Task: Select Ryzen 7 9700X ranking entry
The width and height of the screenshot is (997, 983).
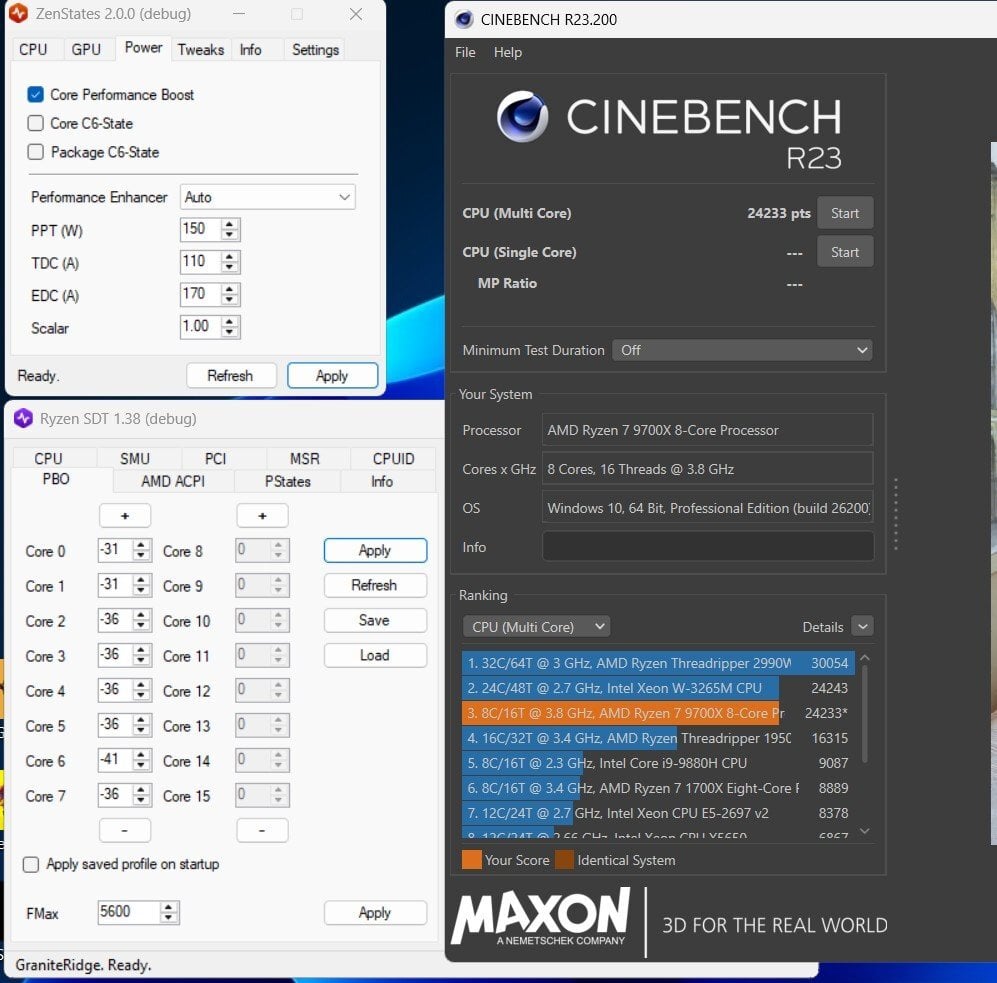Action: [658, 713]
